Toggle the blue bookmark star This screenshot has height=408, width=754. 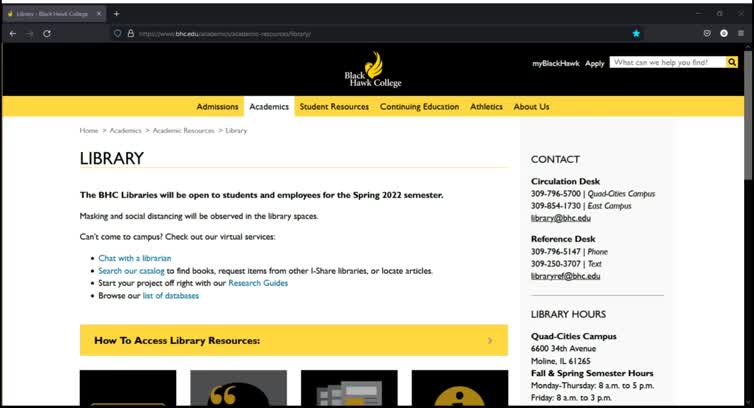click(x=636, y=34)
